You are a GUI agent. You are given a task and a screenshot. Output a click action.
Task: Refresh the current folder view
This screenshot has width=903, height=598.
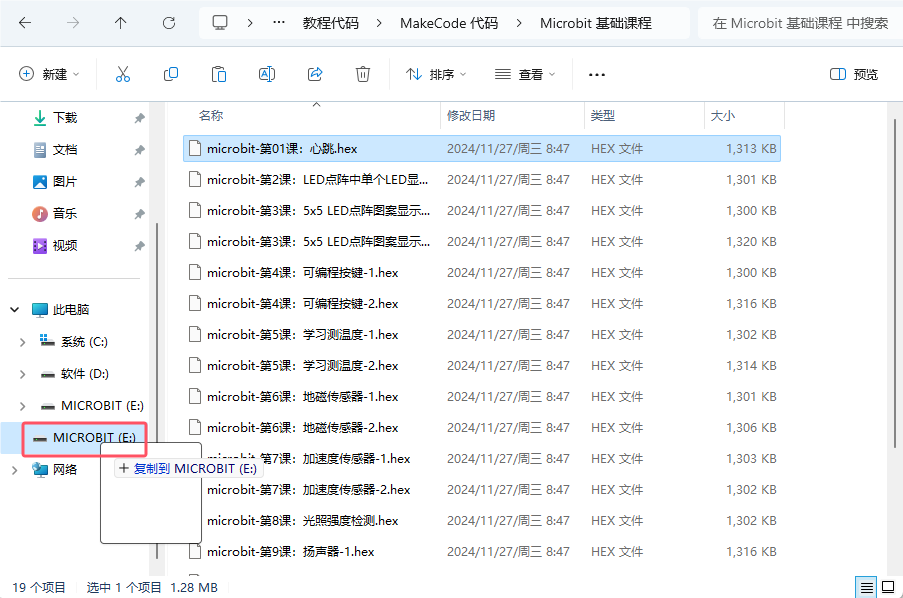point(169,23)
